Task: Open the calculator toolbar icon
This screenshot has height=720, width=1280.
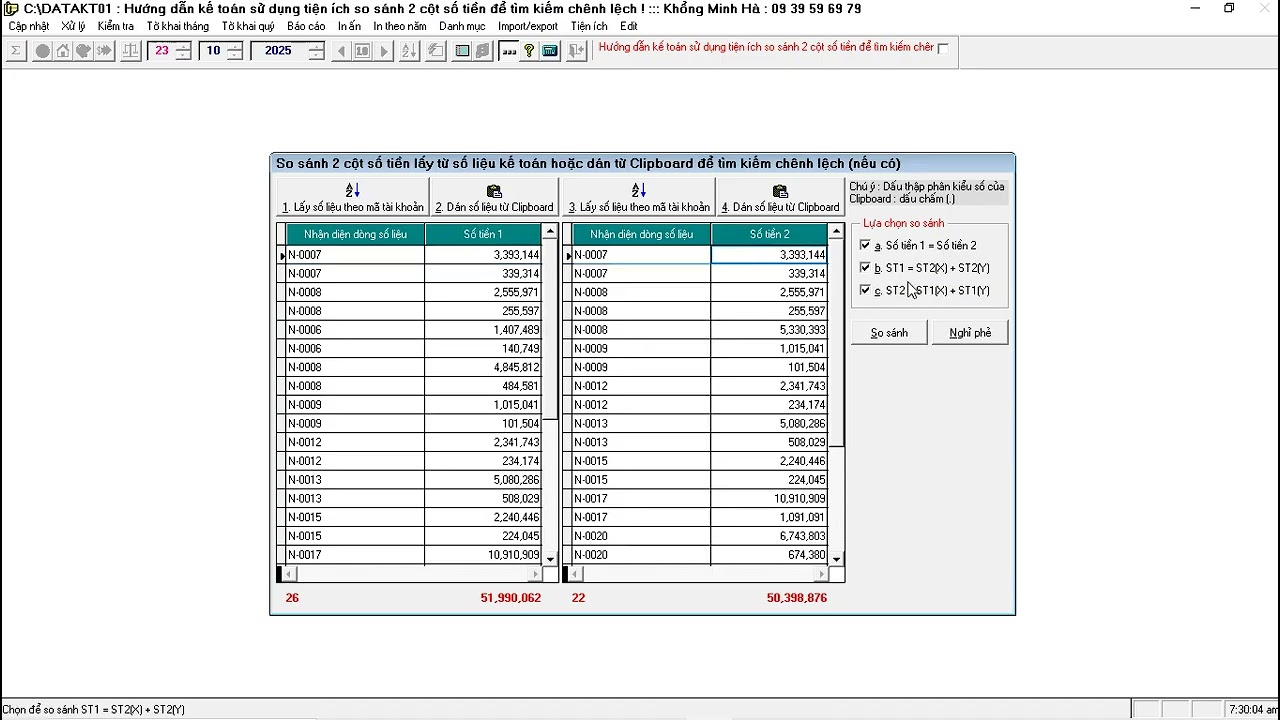Action: (x=549, y=51)
